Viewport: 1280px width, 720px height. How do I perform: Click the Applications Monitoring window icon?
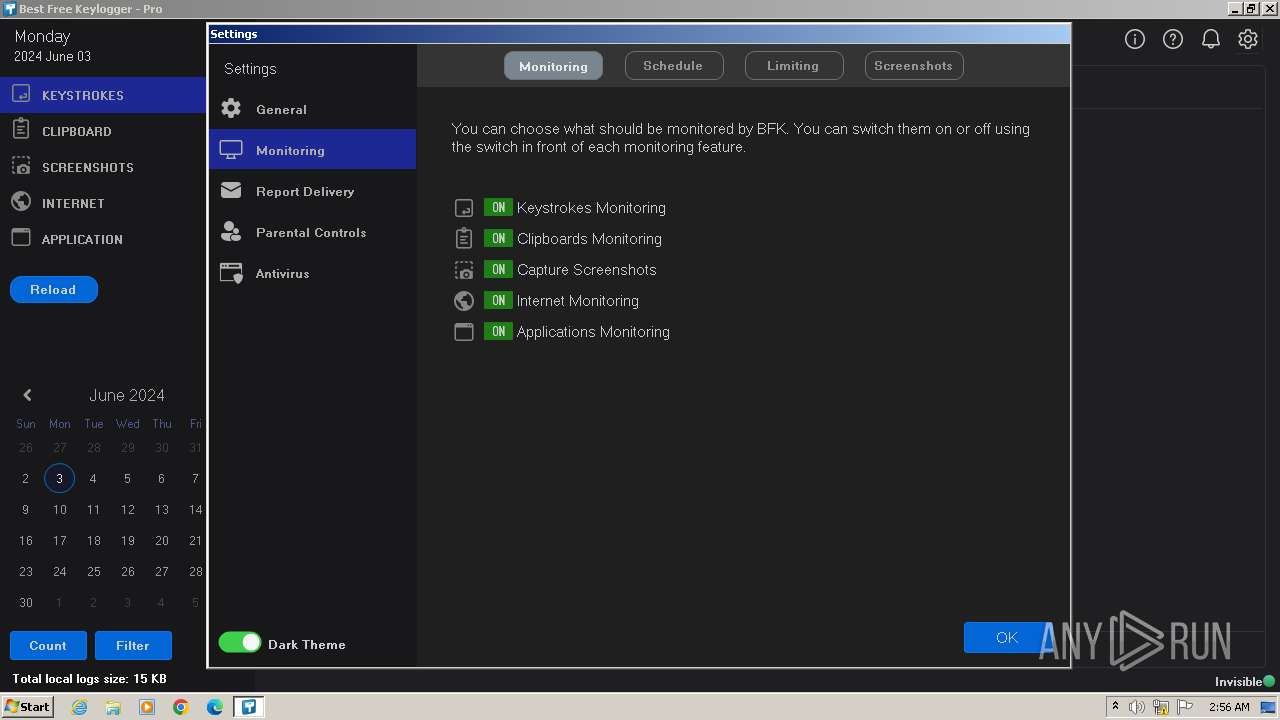[x=464, y=332]
